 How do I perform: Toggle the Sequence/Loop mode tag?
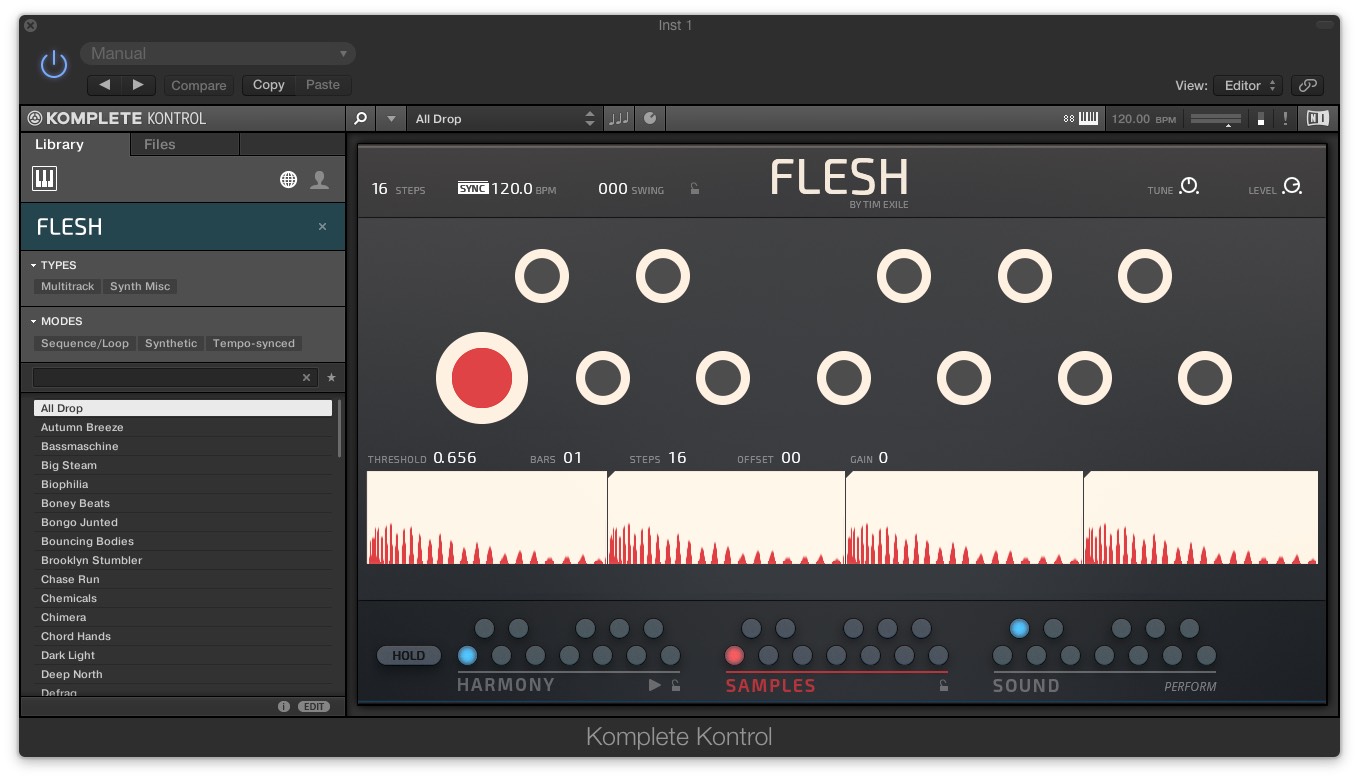coord(85,343)
